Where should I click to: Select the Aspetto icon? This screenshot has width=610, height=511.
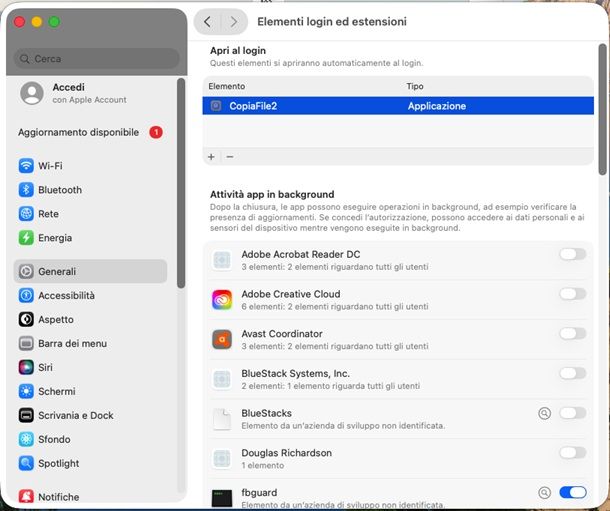[x=26, y=319]
